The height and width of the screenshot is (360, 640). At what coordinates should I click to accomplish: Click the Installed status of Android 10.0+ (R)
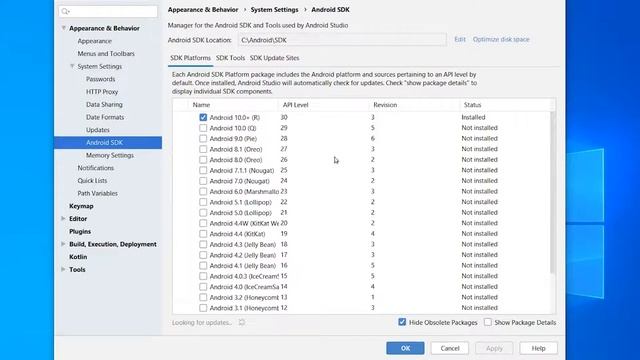tap(473, 117)
